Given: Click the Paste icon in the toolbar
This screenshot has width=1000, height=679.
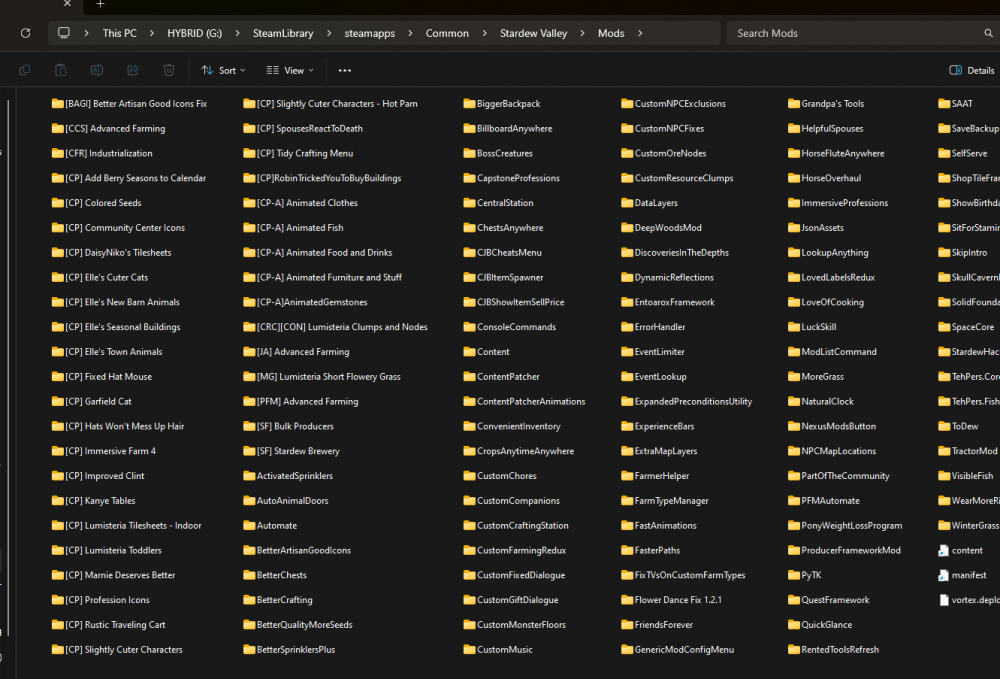Looking at the screenshot, I should 61,70.
